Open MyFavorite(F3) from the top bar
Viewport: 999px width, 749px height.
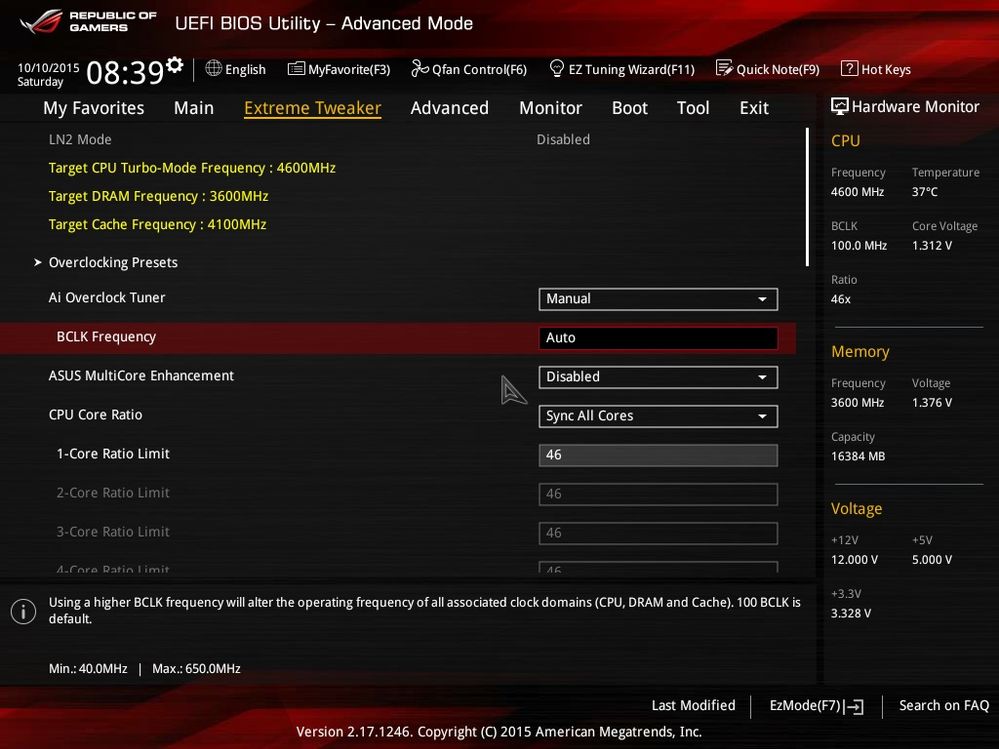(x=339, y=69)
